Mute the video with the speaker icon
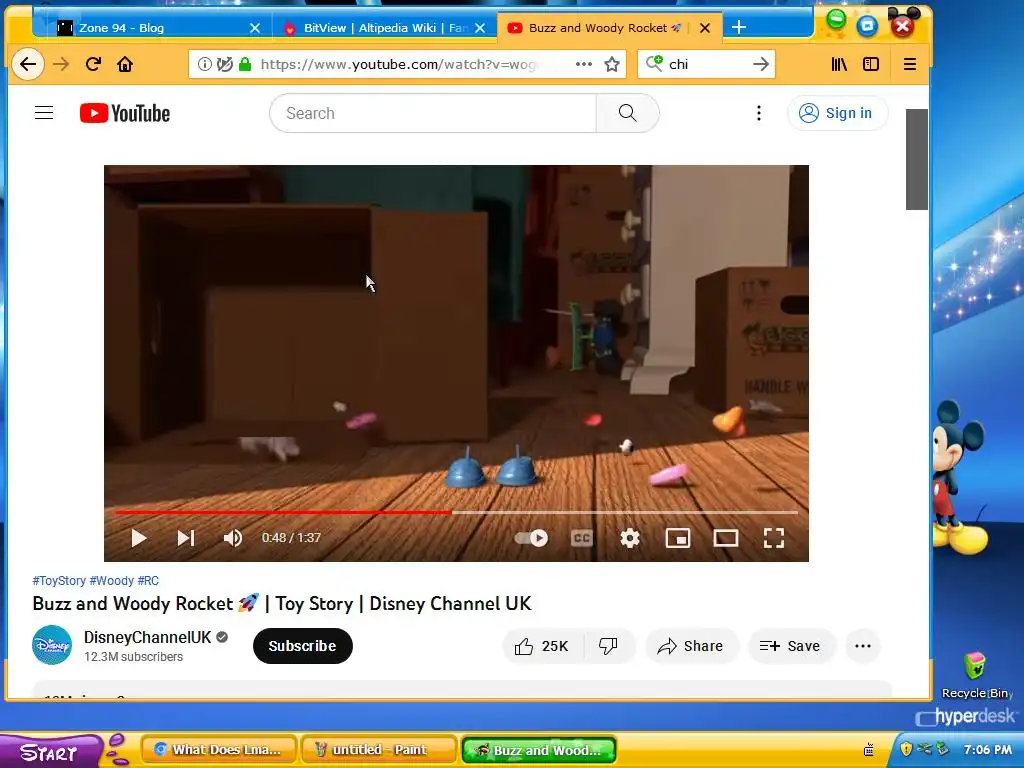 [232, 538]
